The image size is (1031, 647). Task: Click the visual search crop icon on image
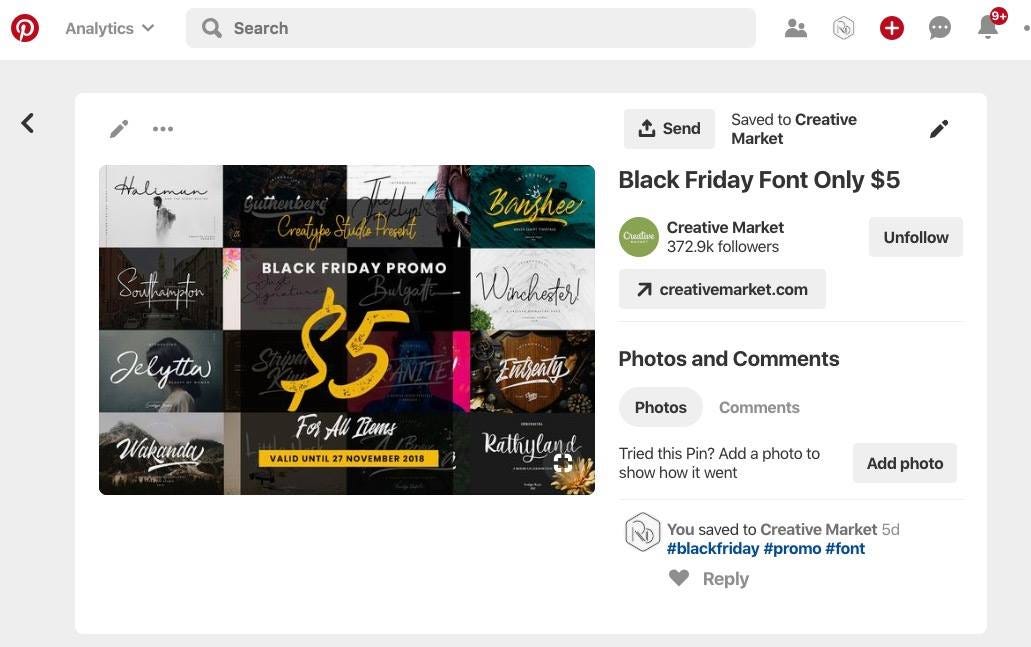563,462
